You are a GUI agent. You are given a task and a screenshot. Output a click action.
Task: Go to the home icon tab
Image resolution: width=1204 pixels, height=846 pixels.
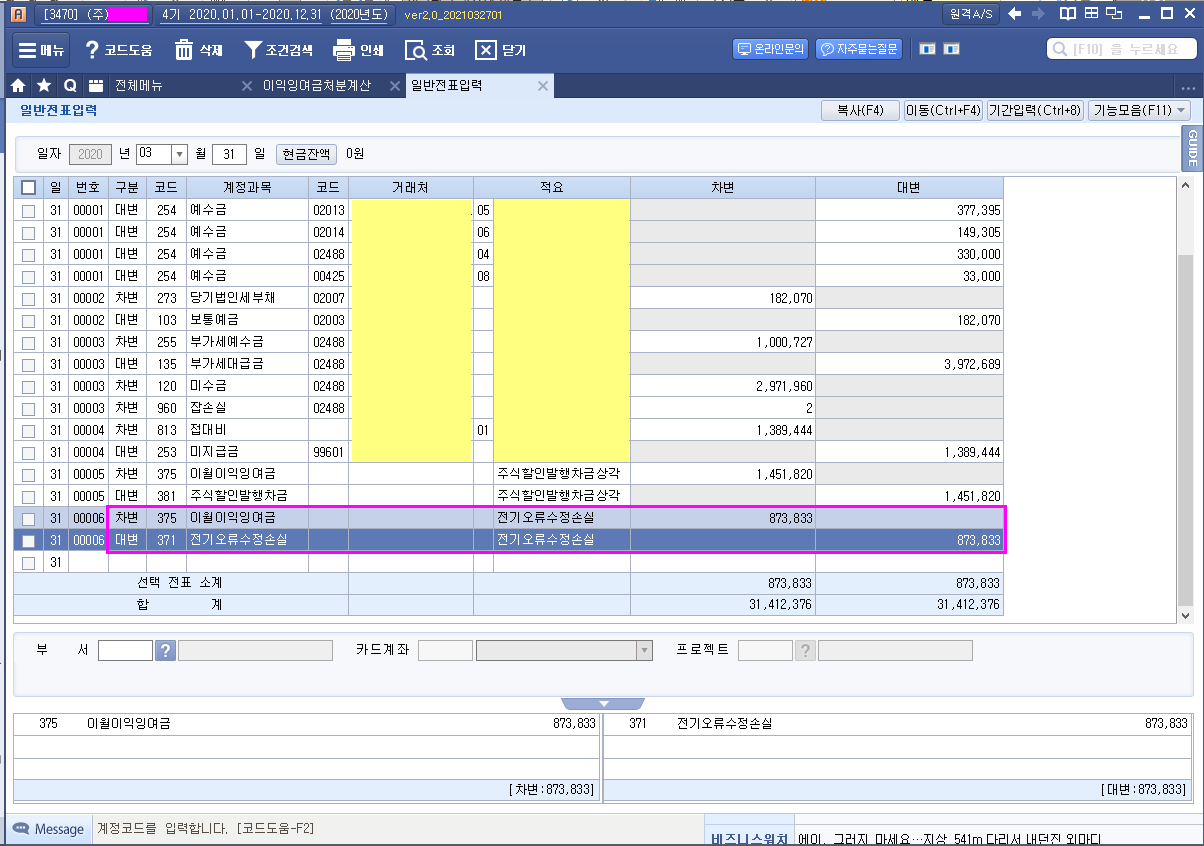pyautogui.click(x=17, y=86)
